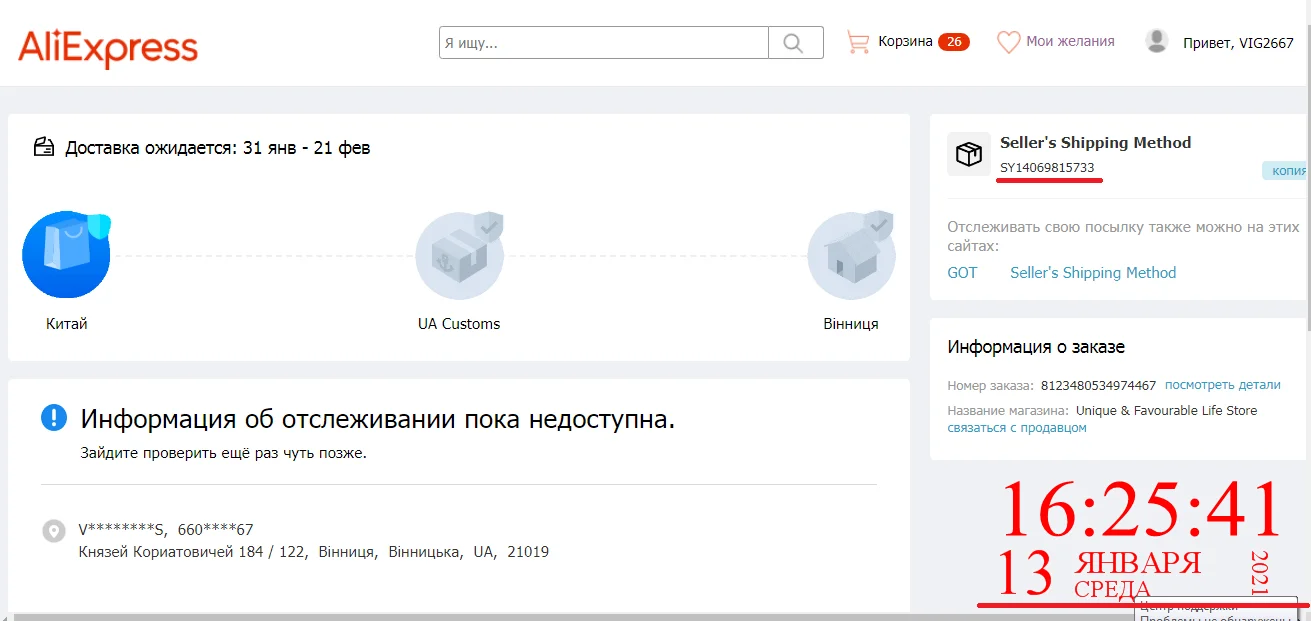This screenshot has width=1311, height=621.
Task: Click the user avatar icon
Action: (1157, 41)
